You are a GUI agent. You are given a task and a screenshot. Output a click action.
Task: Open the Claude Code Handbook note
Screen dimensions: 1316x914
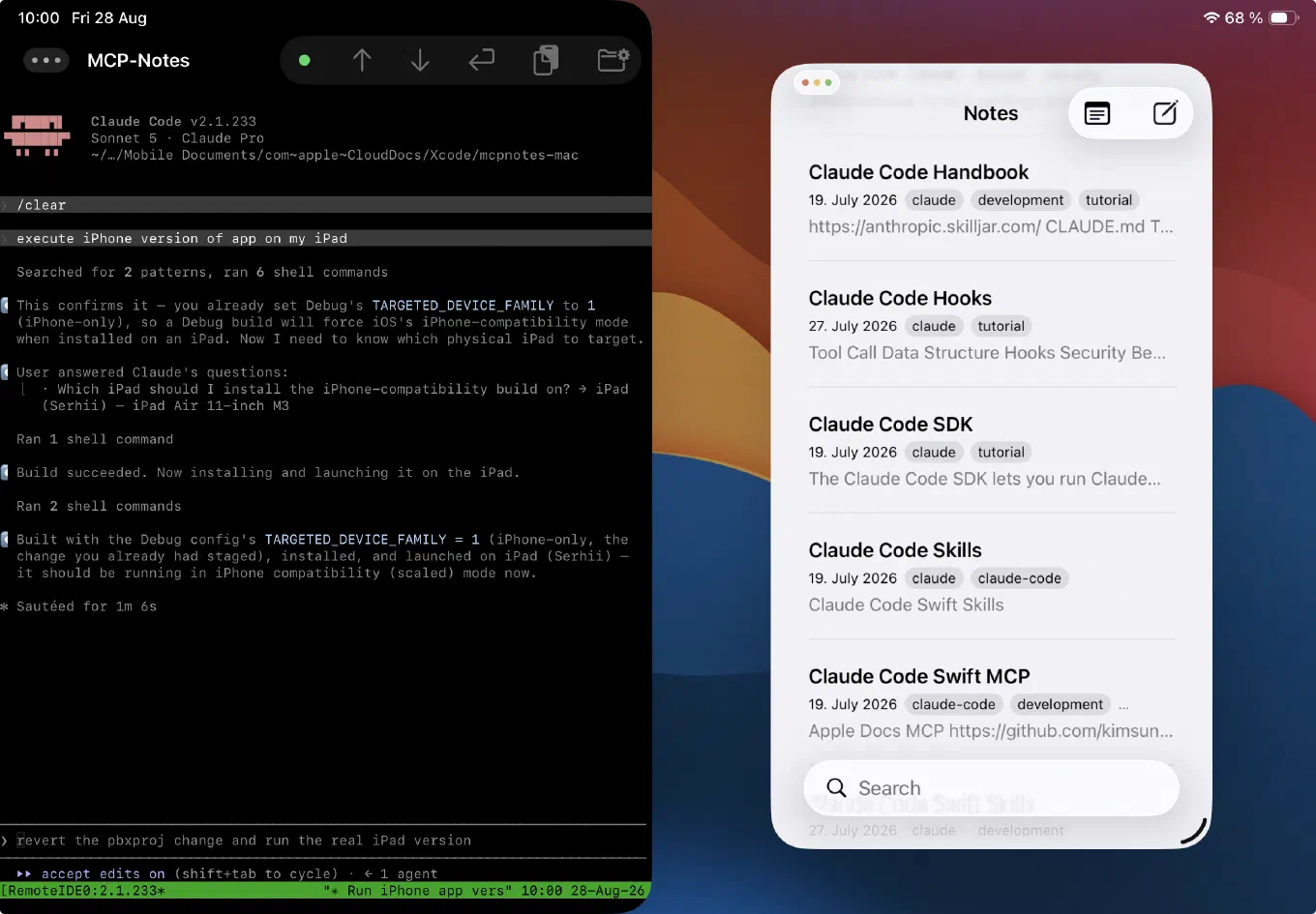point(991,199)
